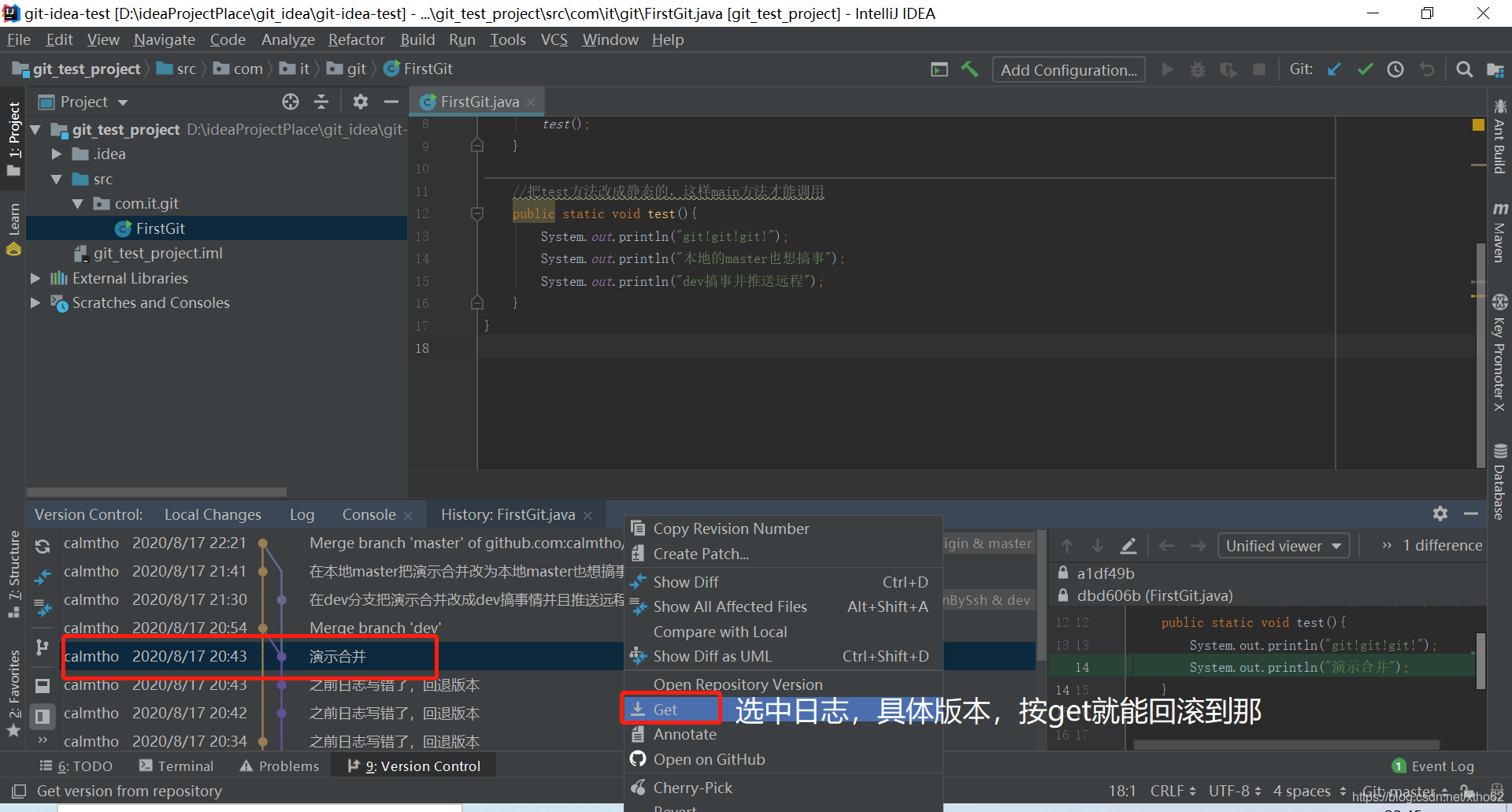Collapse git_test_project root tree node
The height and width of the screenshot is (812, 1512).
(35, 129)
